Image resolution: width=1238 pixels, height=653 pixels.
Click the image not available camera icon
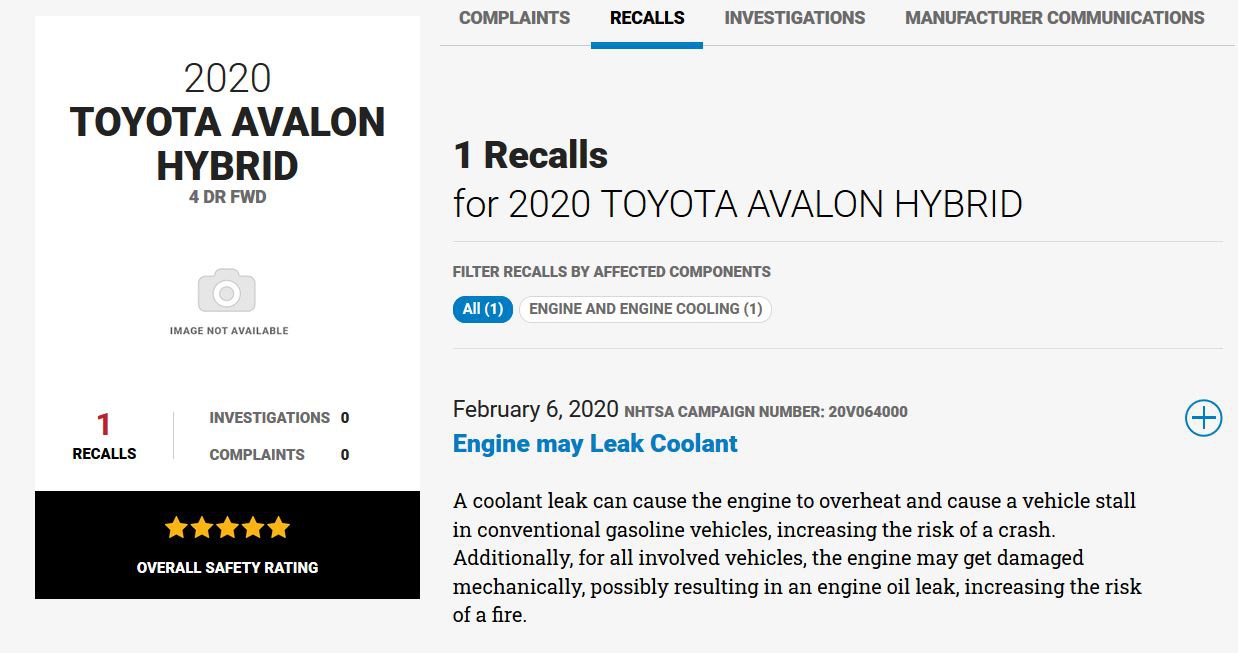[227, 291]
